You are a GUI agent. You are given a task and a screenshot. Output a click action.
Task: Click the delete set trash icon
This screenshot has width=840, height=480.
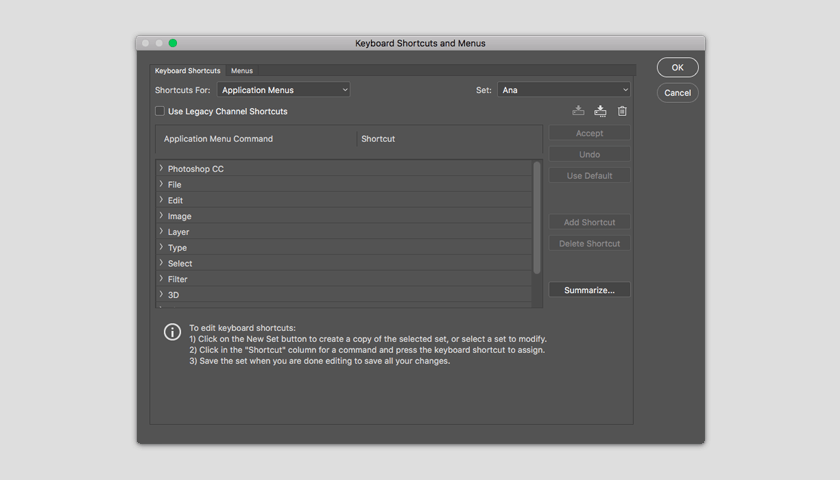tap(622, 111)
